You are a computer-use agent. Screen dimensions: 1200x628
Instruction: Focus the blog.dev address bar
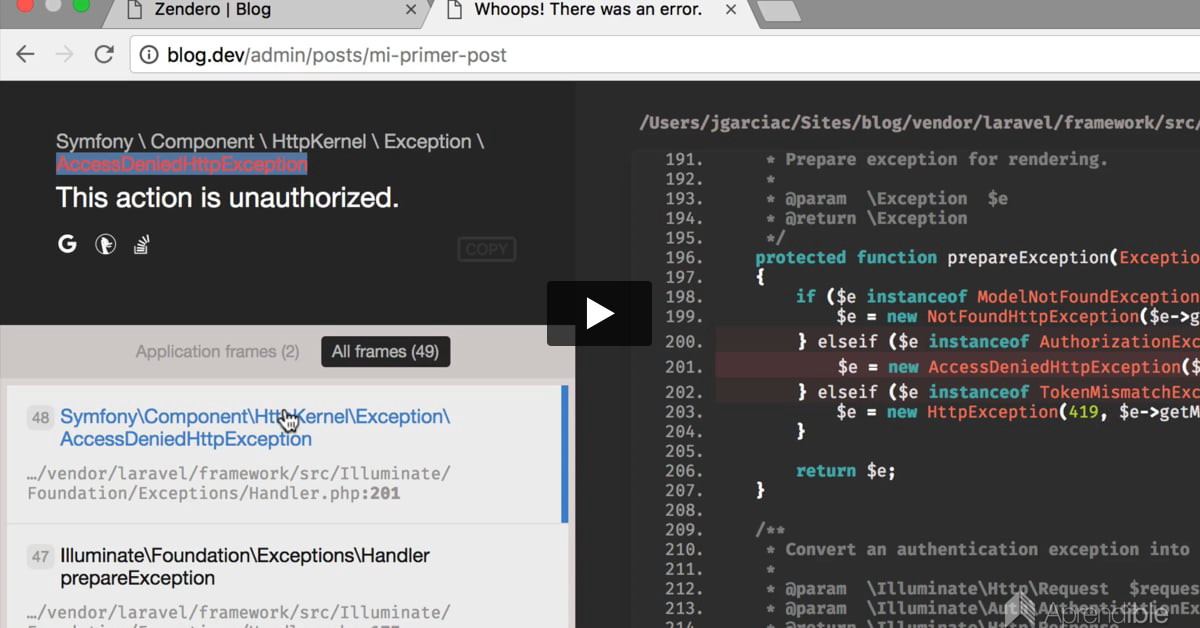pyautogui.click(x=664, y=55)
